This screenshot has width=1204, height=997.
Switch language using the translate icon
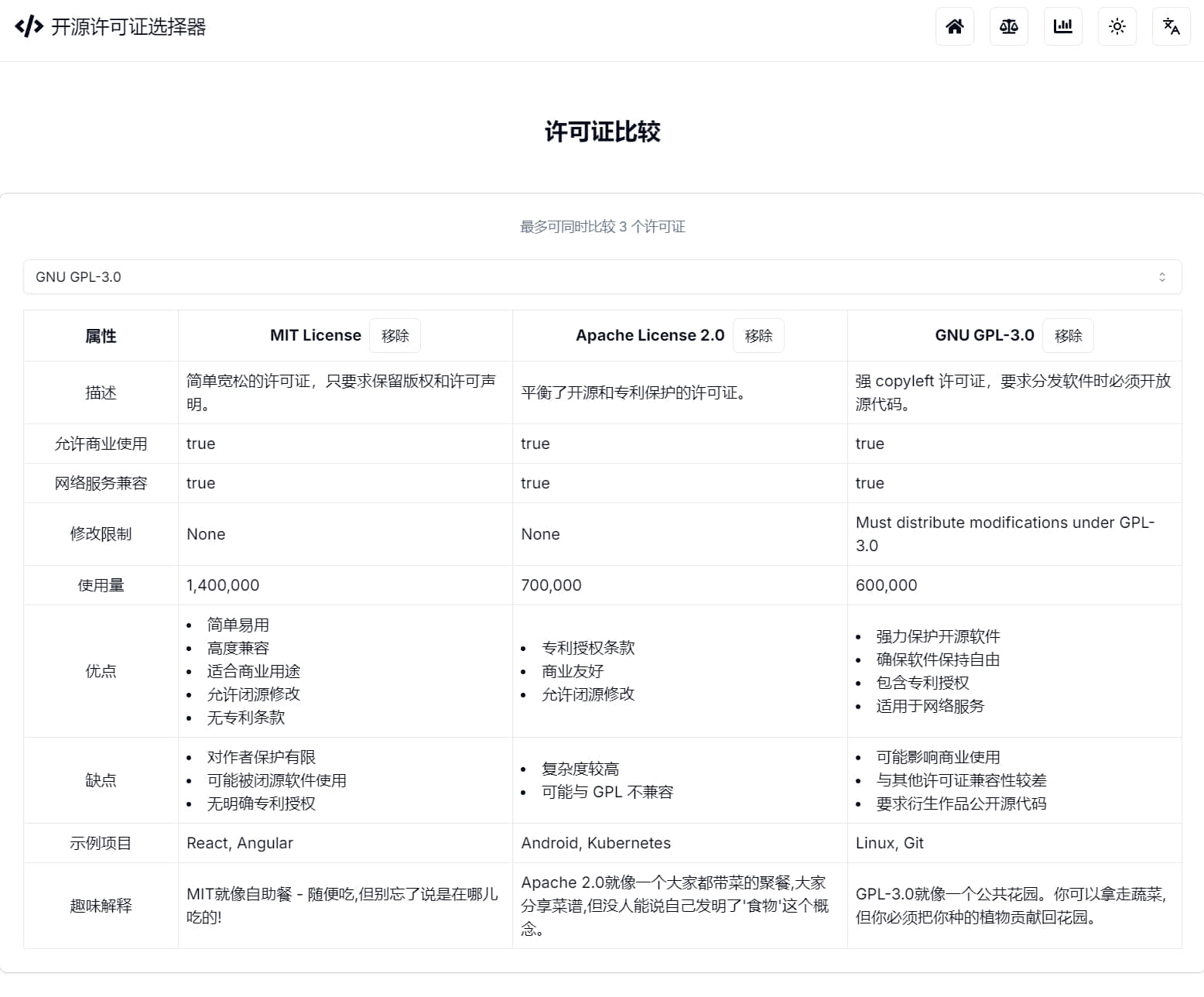pos(1171,26)
